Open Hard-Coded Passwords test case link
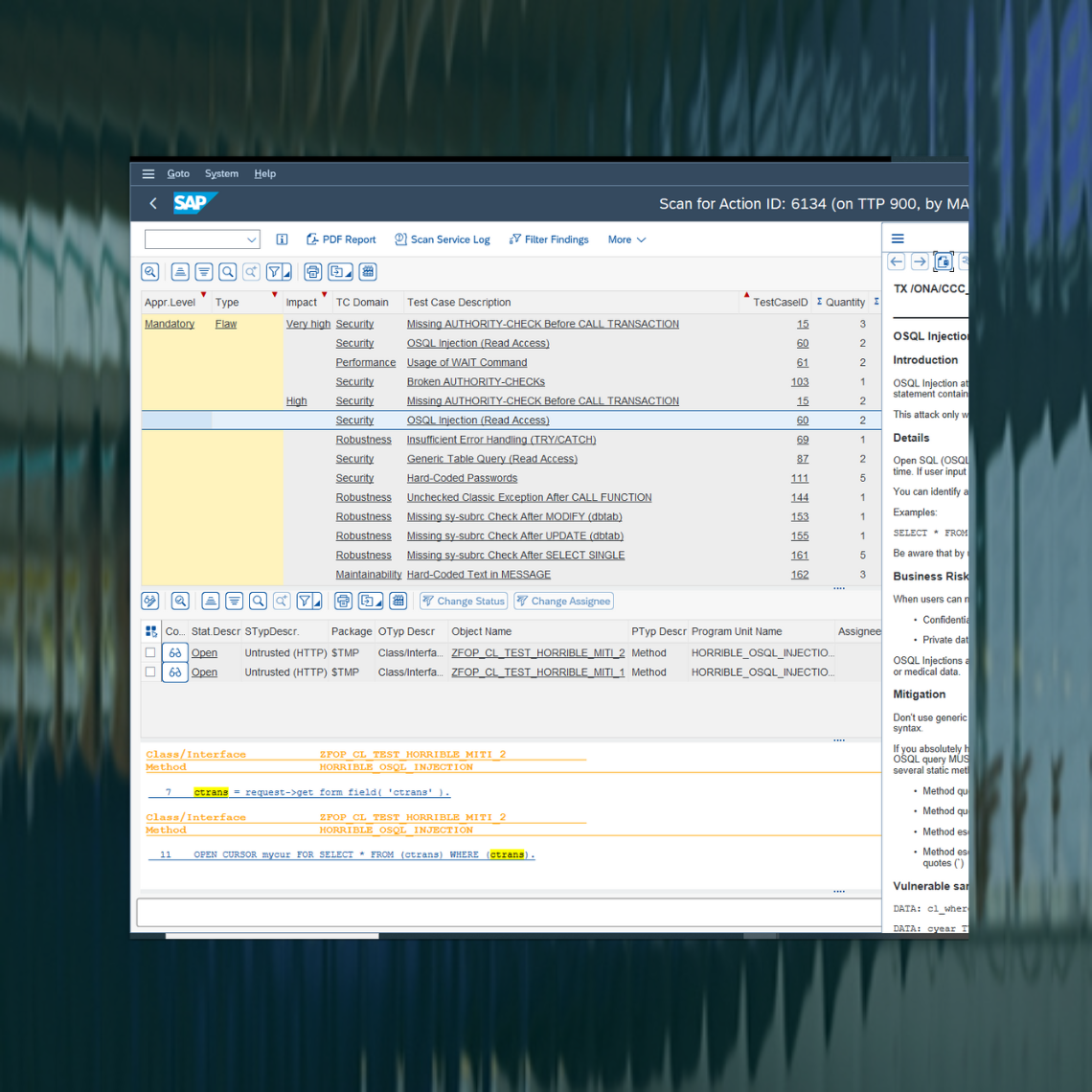 click(462, 478)
